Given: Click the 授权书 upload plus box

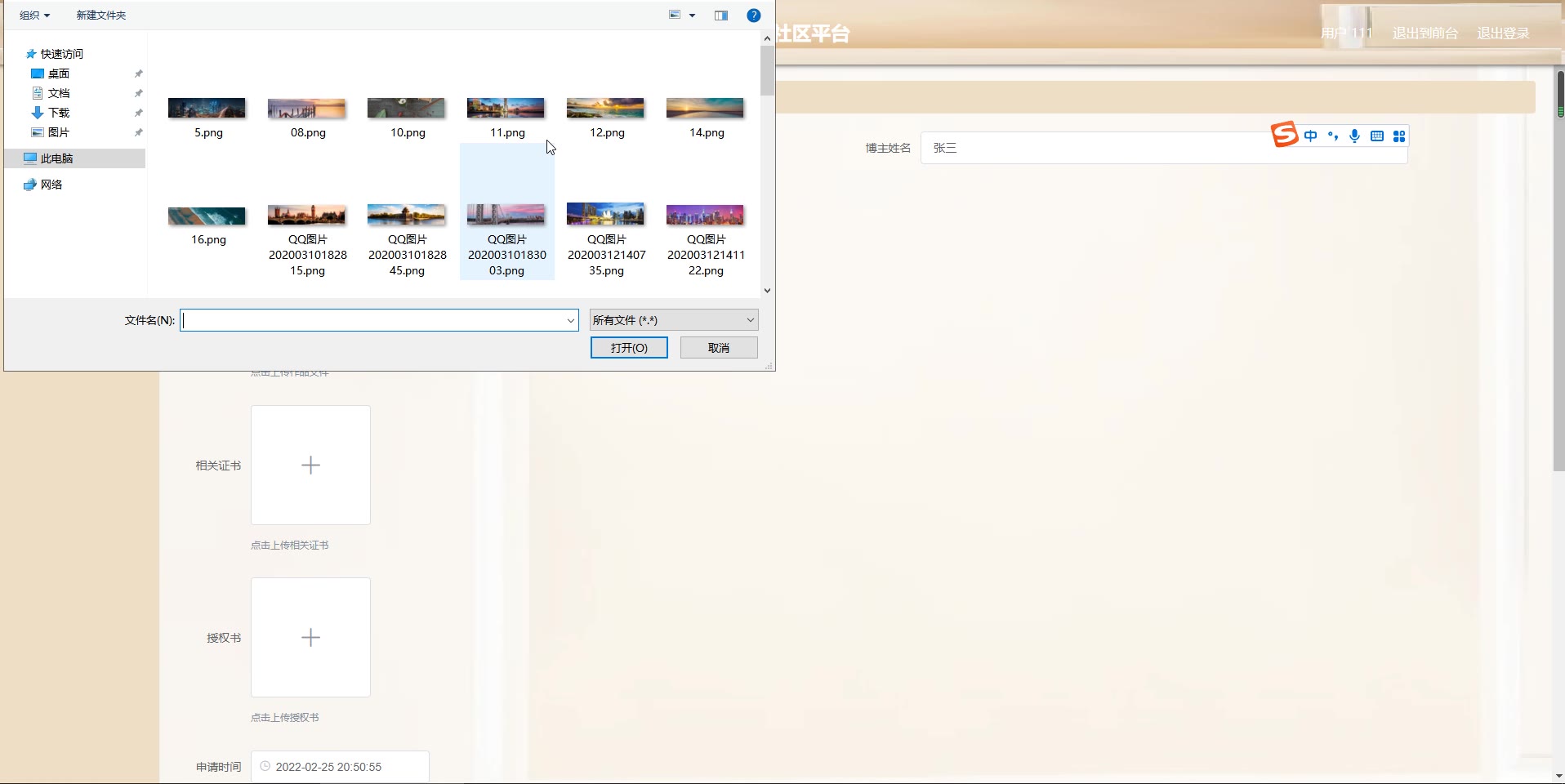Looking at the screenshot, I should [310, 638].
